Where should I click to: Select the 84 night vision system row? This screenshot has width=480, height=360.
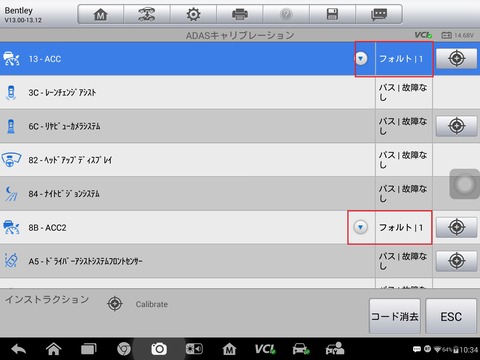tap(240, 194)
